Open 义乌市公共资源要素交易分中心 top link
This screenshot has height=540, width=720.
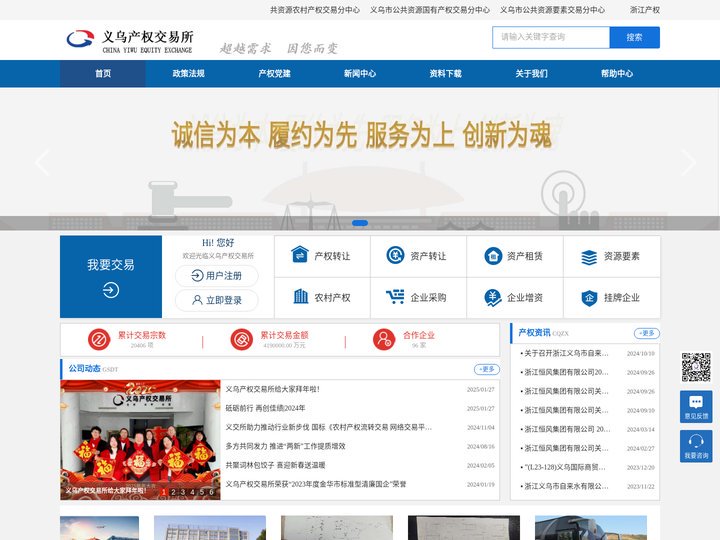[x=552, y=10]
